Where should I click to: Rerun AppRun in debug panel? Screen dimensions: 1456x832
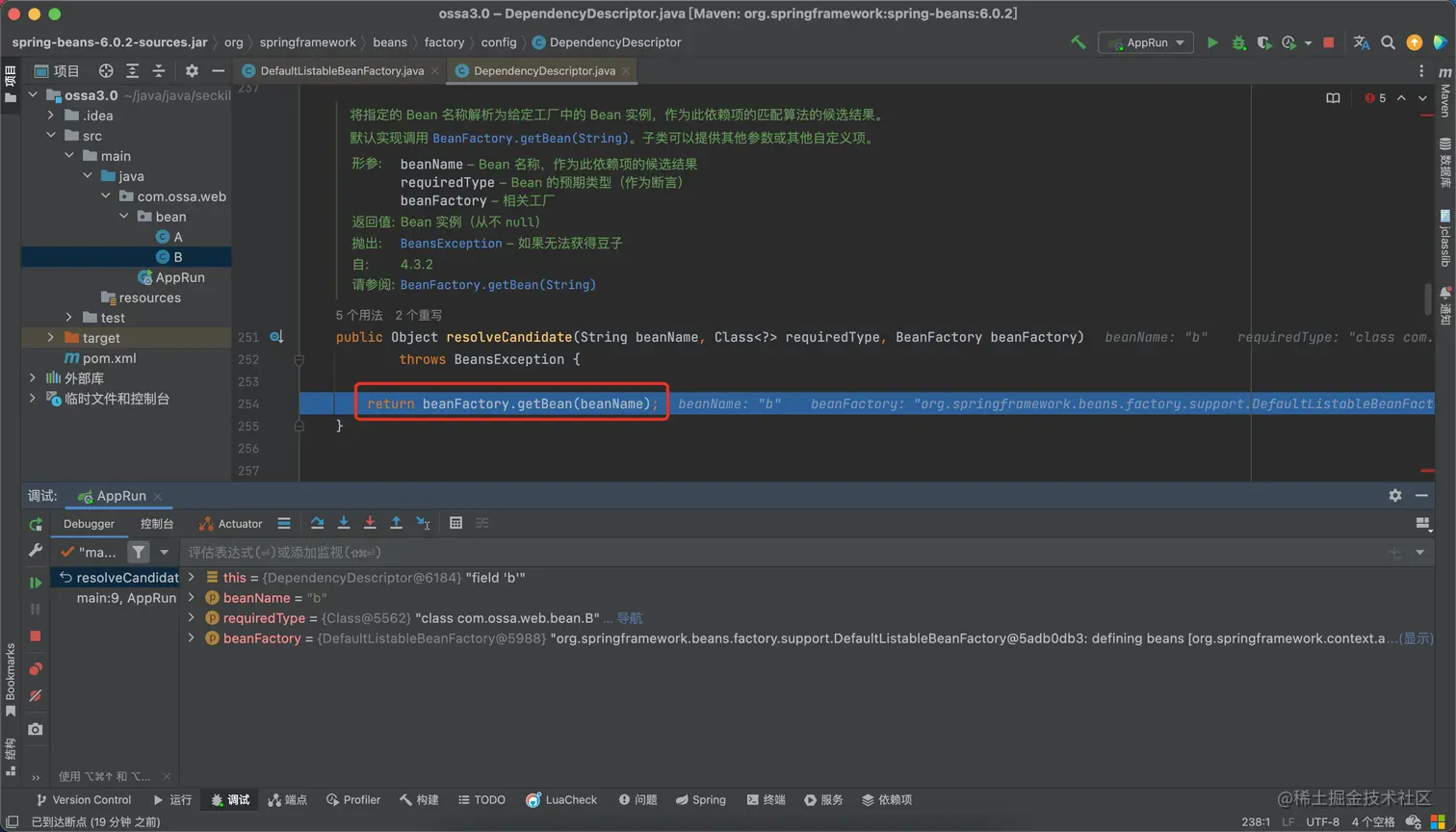[x=36, y=524]
